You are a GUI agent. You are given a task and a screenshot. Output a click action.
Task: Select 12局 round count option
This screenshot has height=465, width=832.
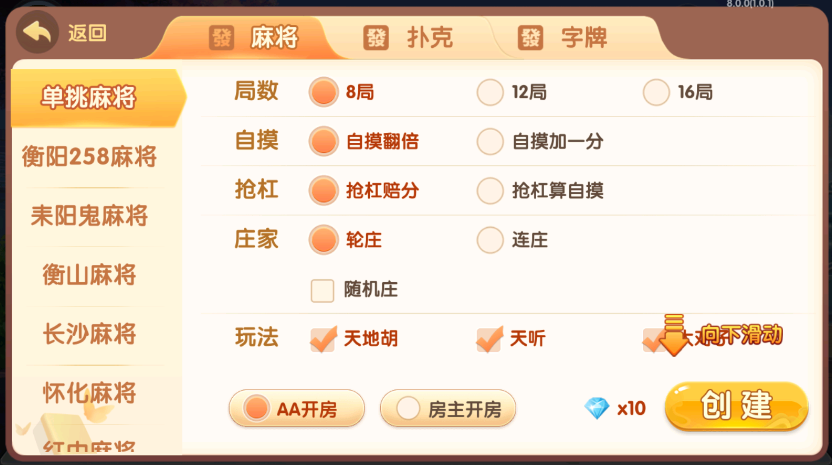pyautogui.click(x=490, y=92)
